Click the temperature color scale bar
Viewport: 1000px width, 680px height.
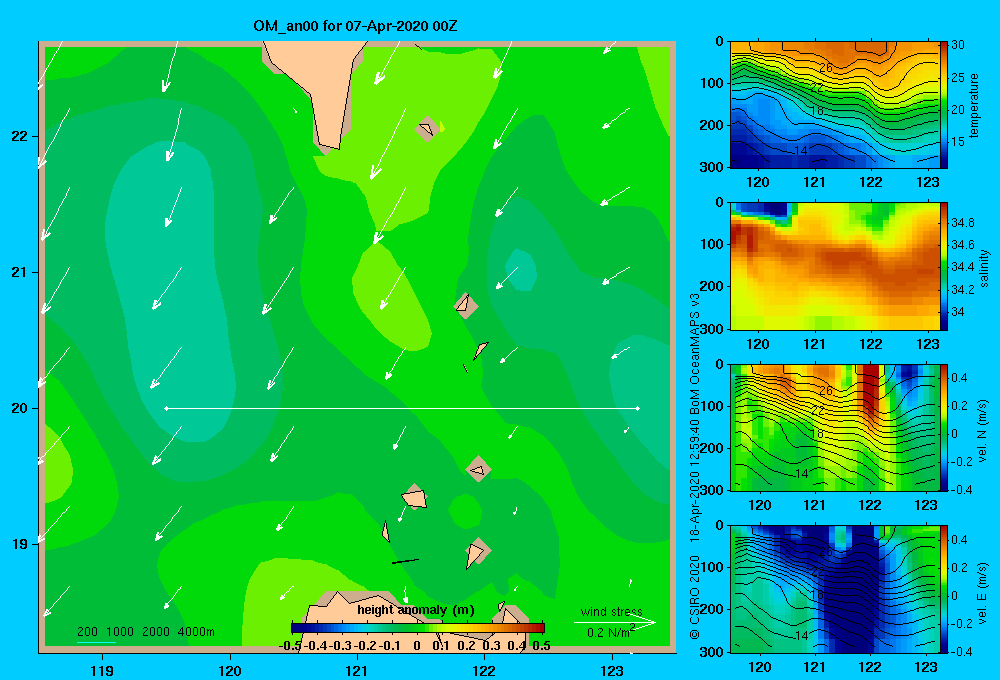(x=943, y=105)
